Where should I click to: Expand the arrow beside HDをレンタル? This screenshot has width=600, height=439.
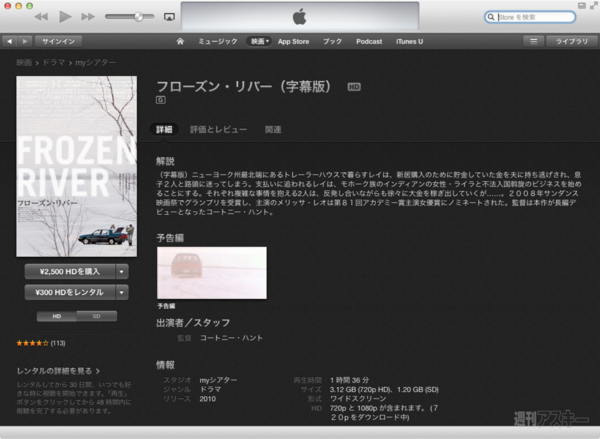pos(122,292)
